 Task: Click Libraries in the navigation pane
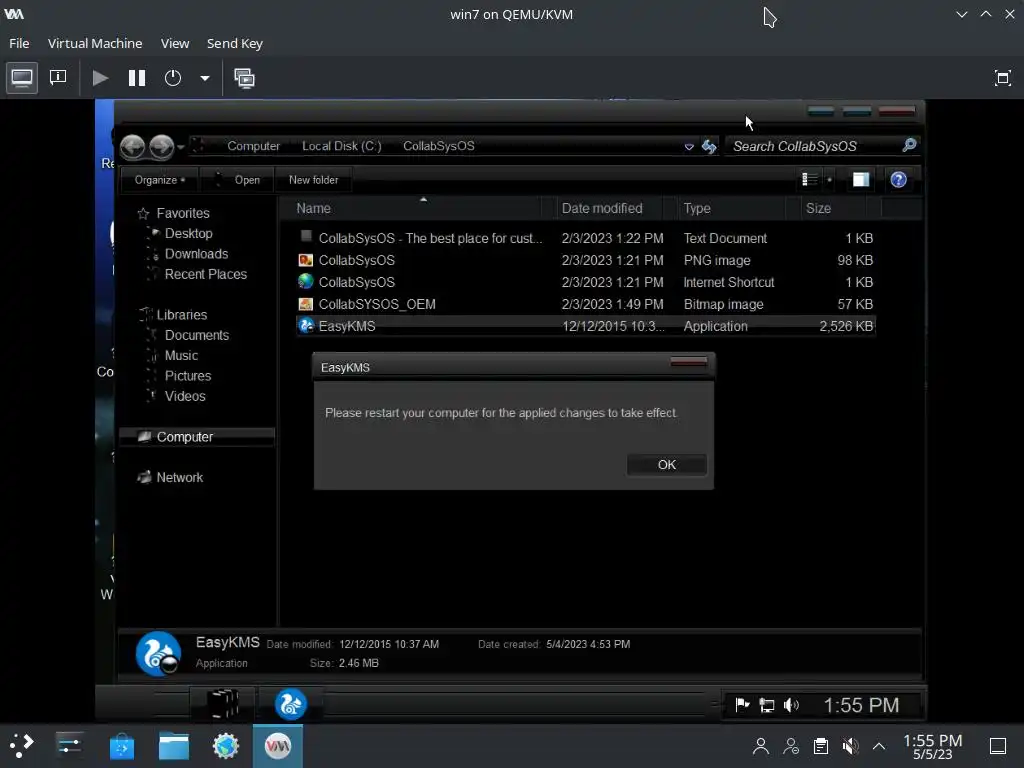[182, 315]
